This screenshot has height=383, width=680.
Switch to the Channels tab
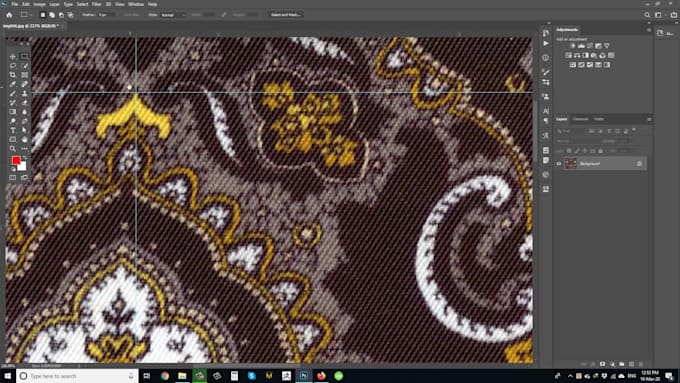coord(580,119)
